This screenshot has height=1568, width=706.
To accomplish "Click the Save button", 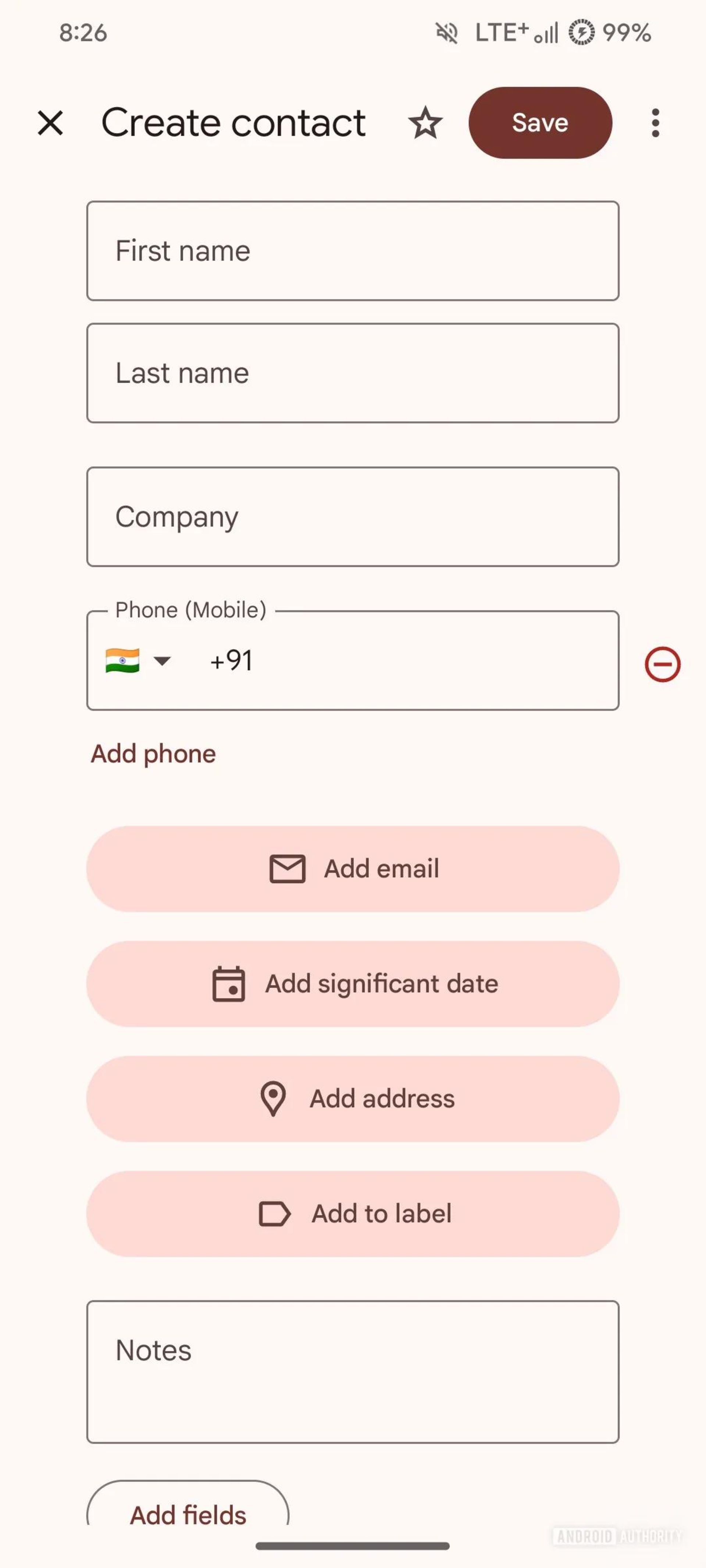I will click(x=540, y=122).
